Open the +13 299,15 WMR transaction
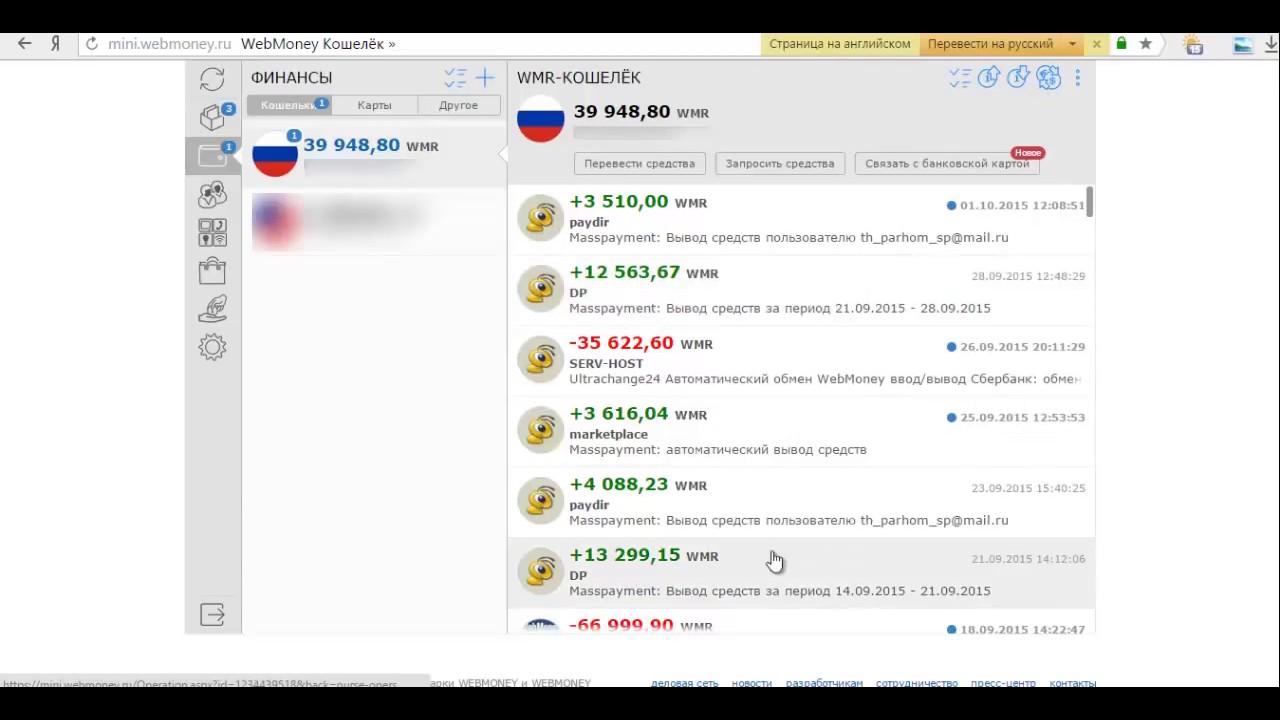The image size is (1280, 720). pyautogui.click(x=801, y=573)
